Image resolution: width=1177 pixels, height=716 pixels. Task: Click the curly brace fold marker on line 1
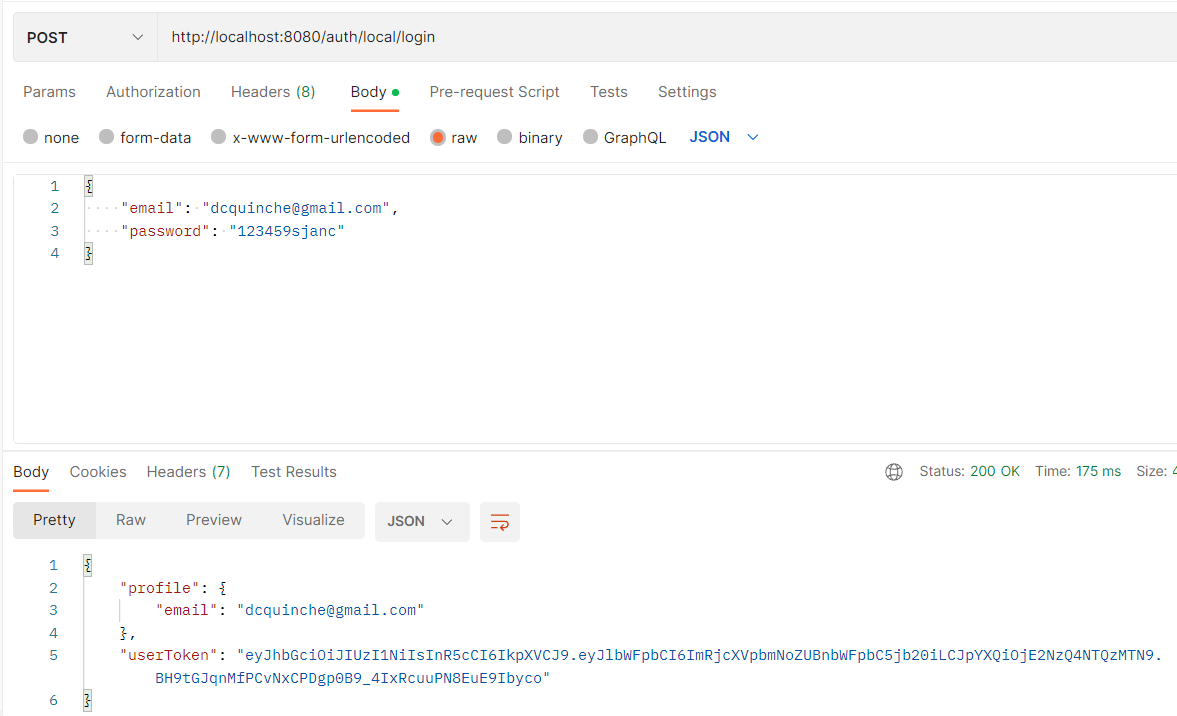(x=87, y=185)
